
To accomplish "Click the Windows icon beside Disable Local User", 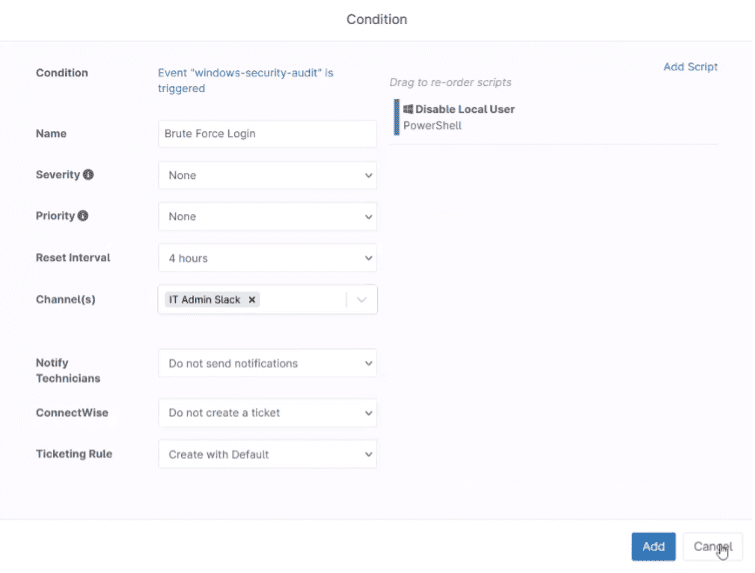I will pos(408,109).
